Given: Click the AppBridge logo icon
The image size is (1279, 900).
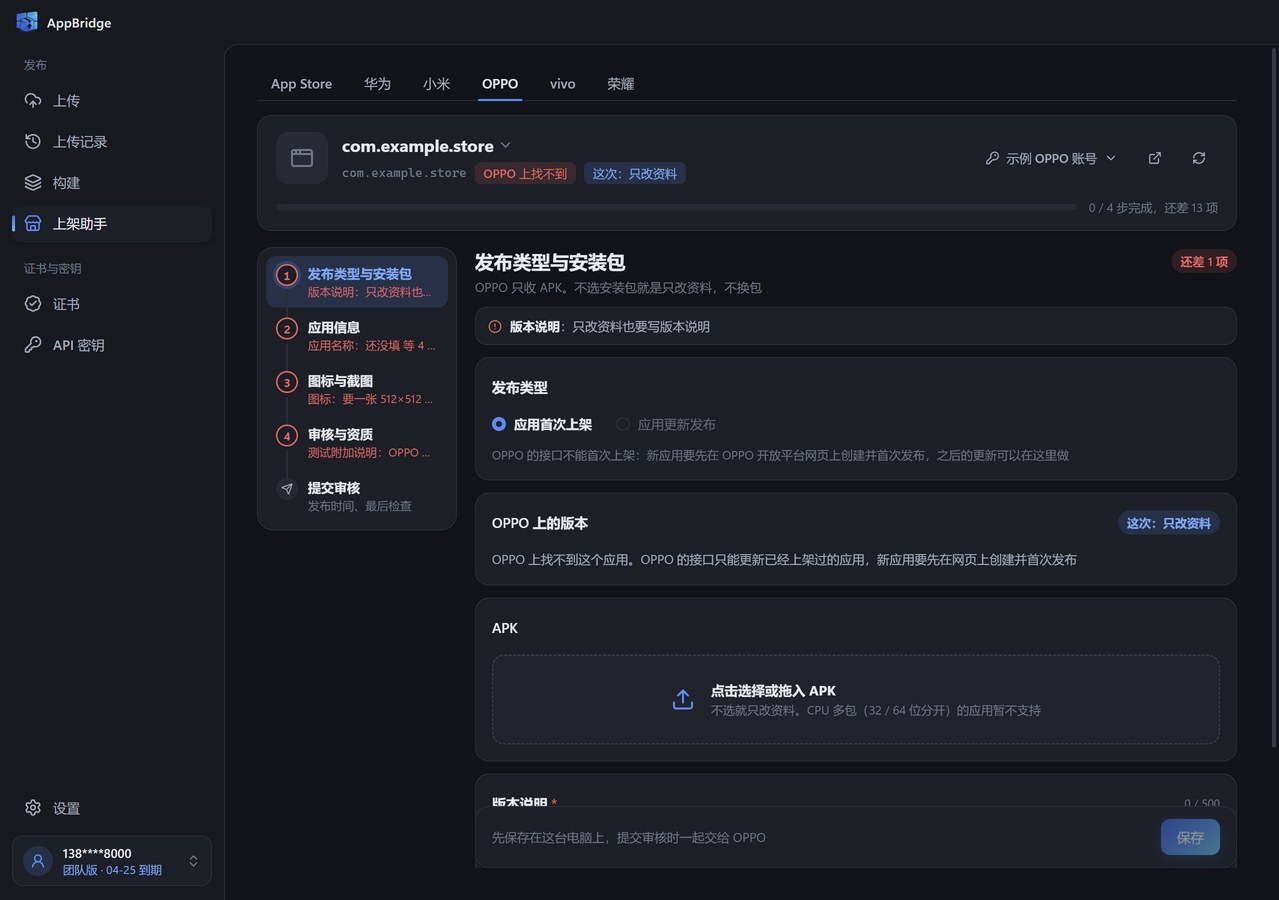Looking at the screenshot, I should [x=27, y=22].
